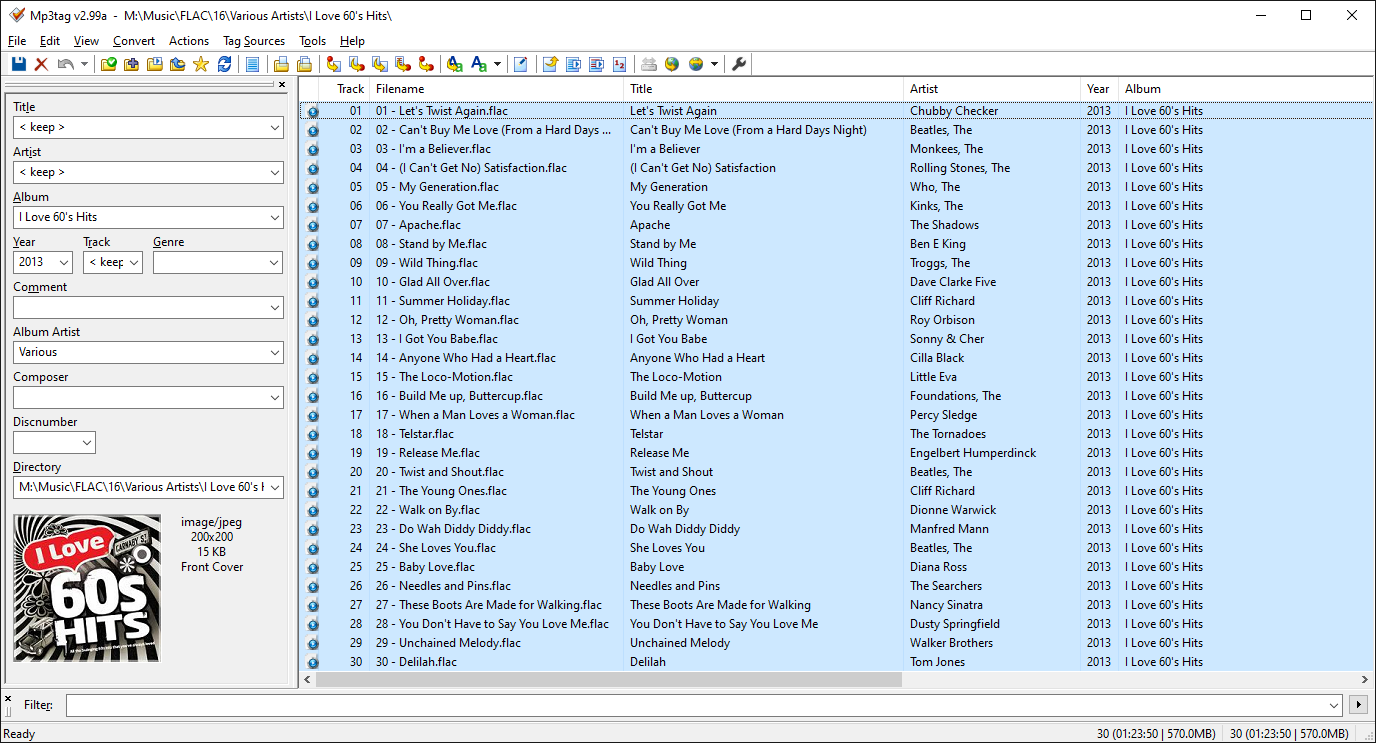1376x743 pixels.
Task: Click the Tag to Tag converter icon
Action: [425, 64]
